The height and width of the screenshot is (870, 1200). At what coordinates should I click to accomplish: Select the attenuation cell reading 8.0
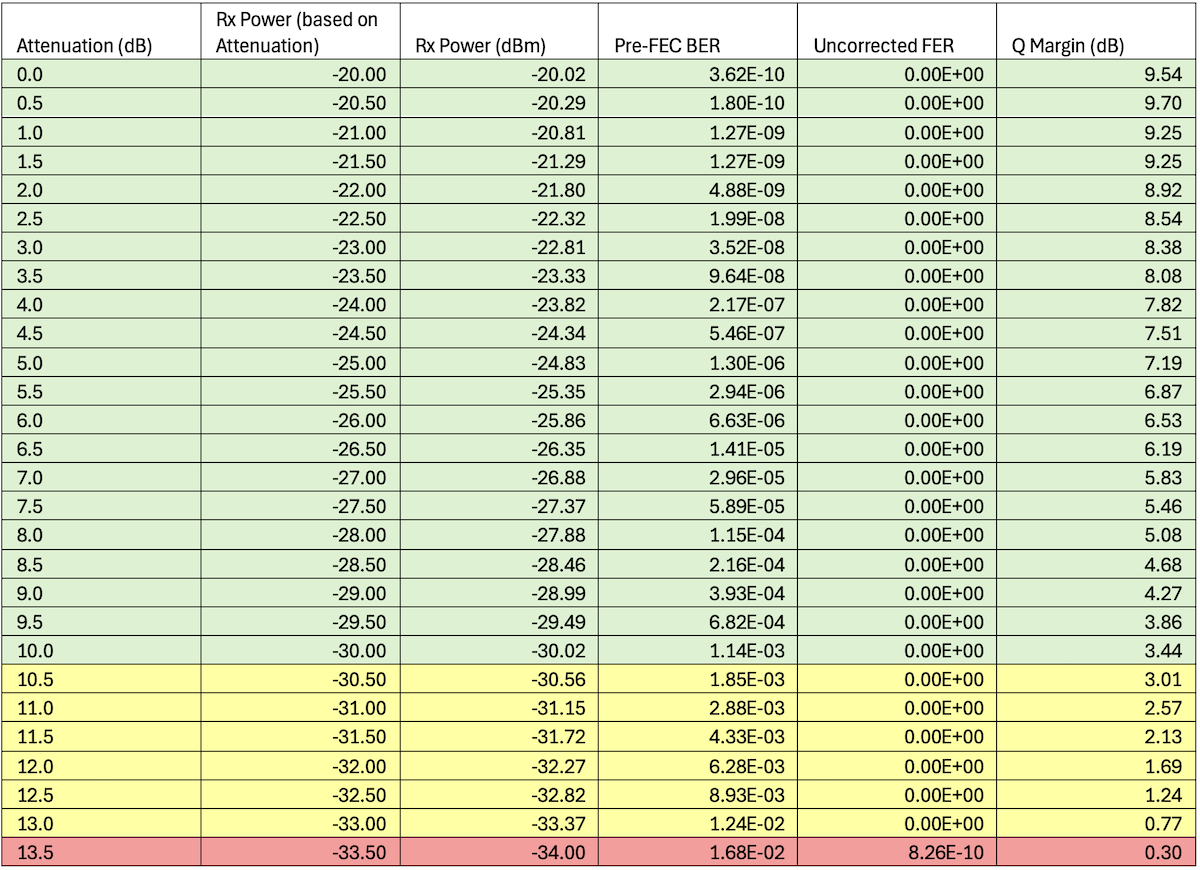(101, 536)
